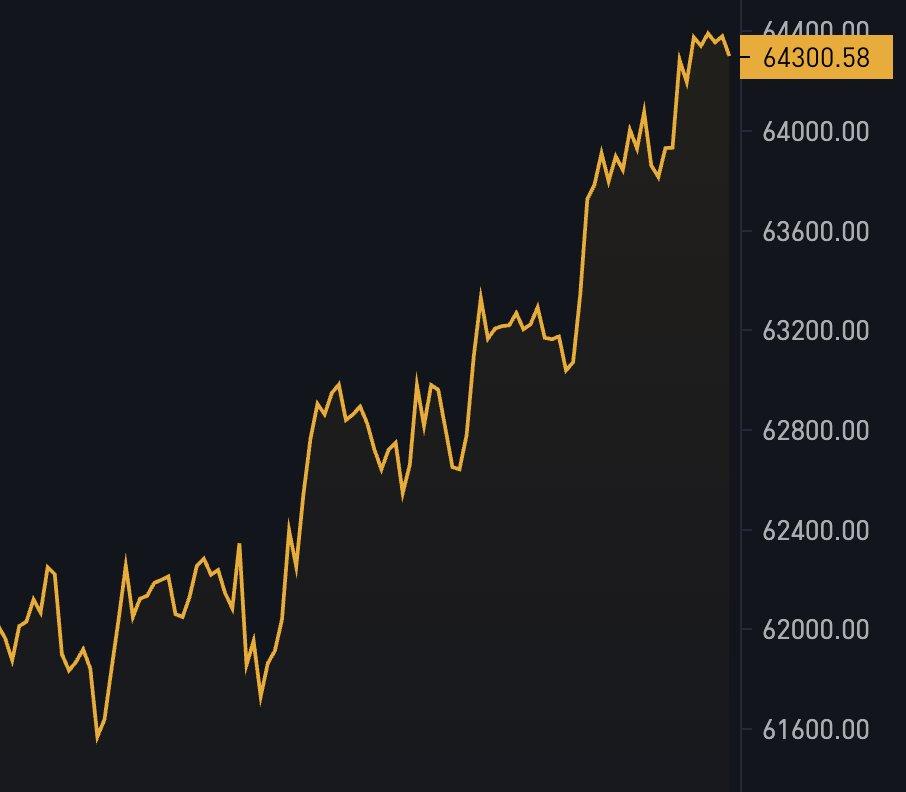Click the current price tag 64300.58
Image resolution: width=906 pixels, height=792 pixels.
(816, 57)
